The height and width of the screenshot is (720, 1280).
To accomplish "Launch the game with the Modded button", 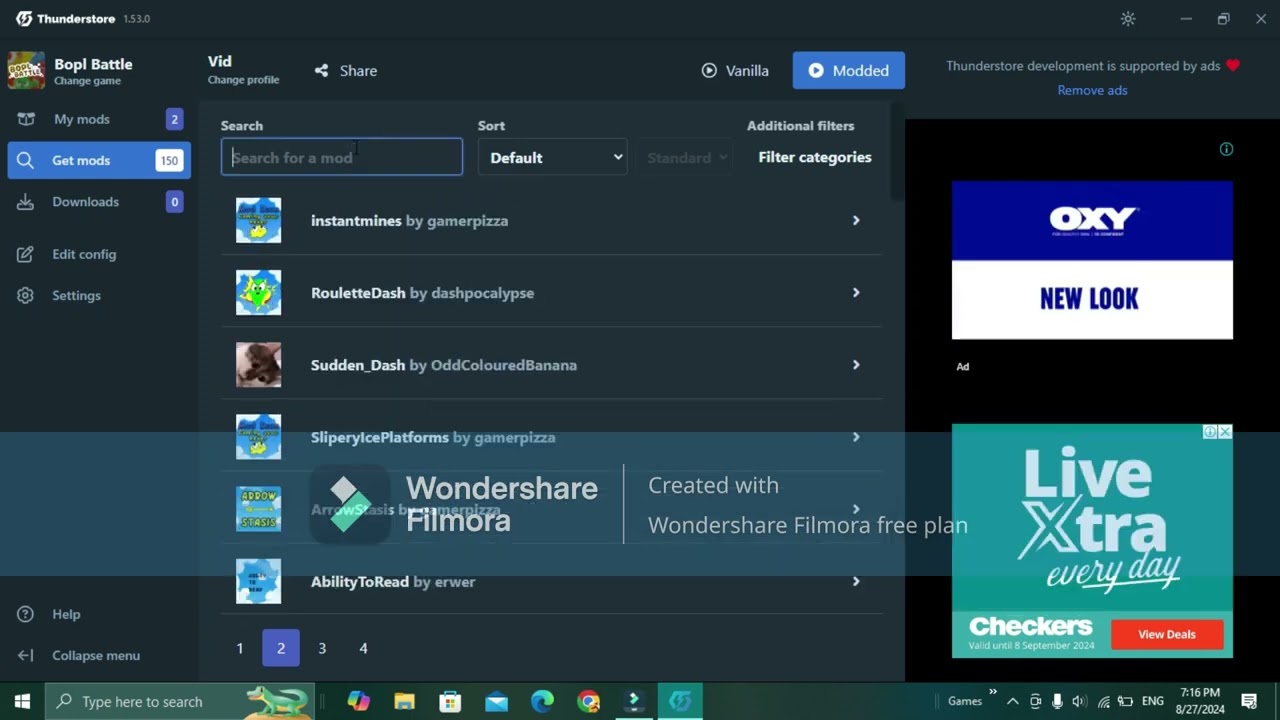I will [849, 71].
